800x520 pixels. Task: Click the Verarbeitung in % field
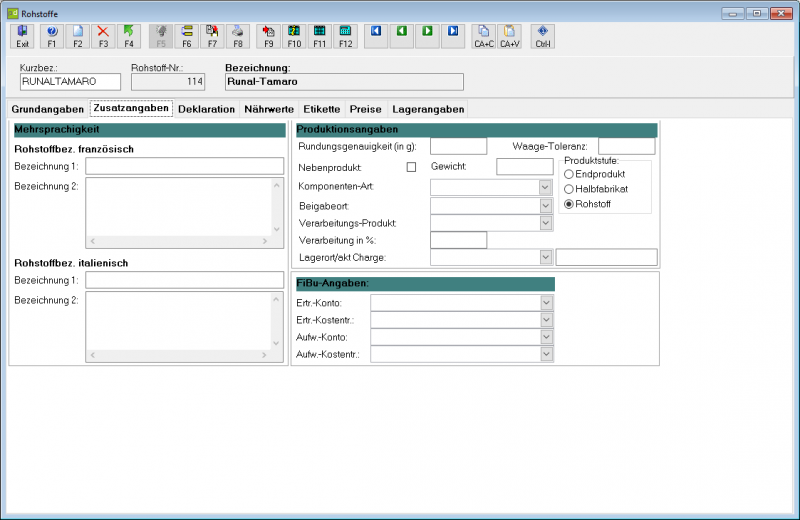(459, 240)
